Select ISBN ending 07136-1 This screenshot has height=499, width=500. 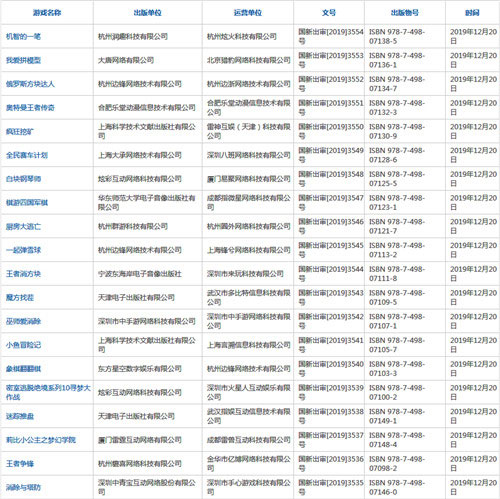tap(397, 60)
